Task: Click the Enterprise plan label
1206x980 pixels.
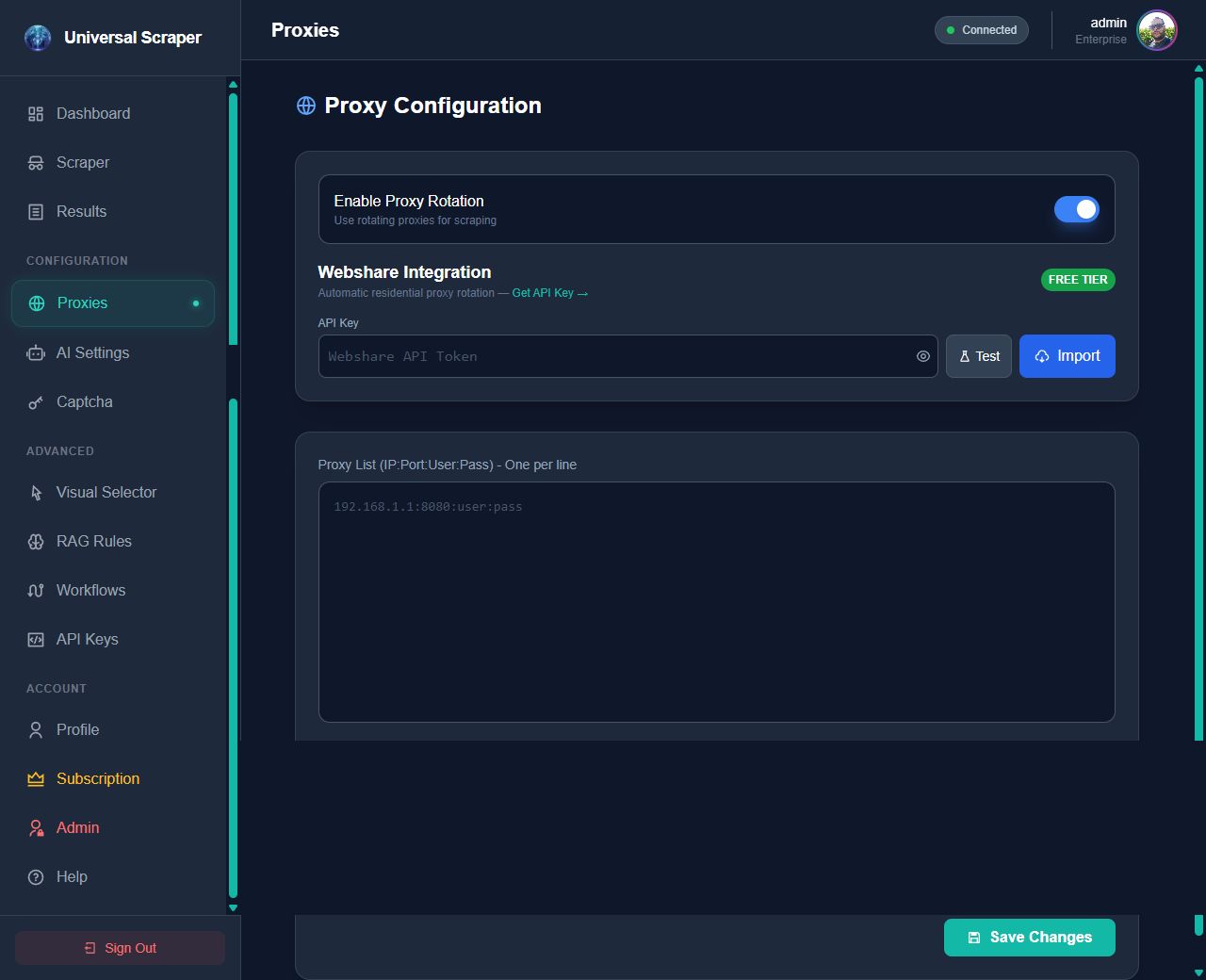Action: click(1101, 40)
